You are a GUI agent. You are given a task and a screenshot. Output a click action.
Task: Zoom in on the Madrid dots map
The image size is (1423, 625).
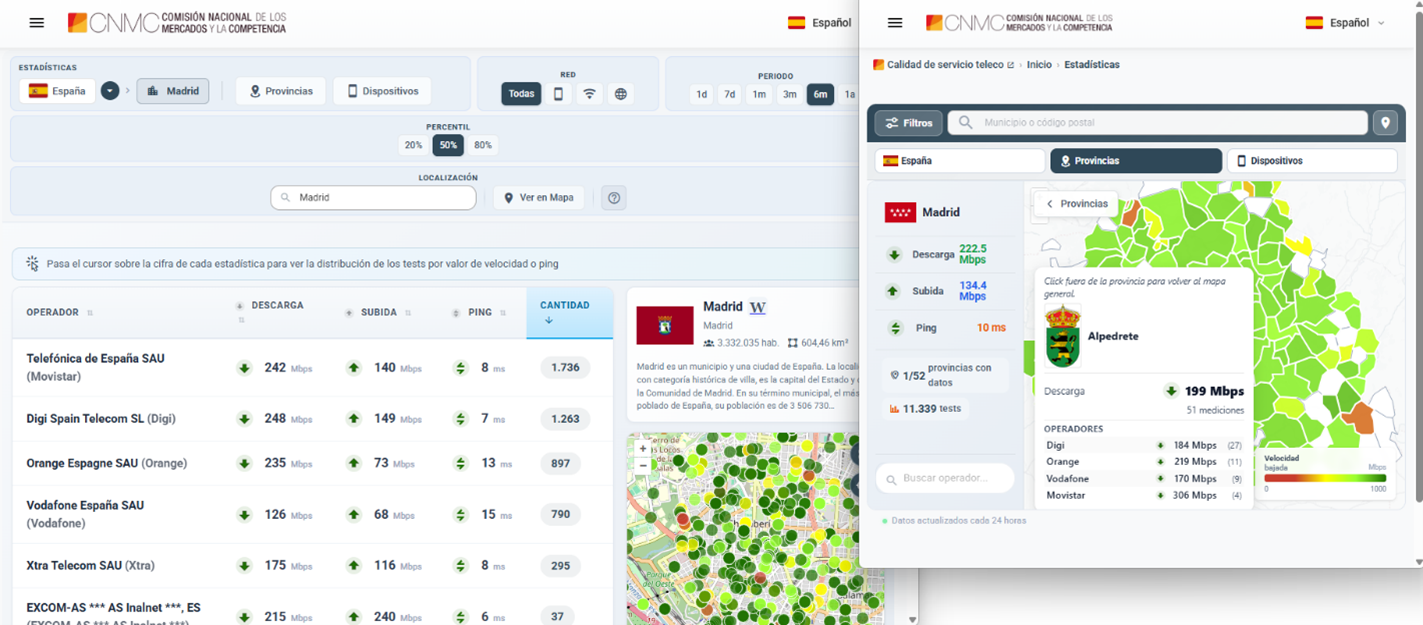(x=643, y=449)
